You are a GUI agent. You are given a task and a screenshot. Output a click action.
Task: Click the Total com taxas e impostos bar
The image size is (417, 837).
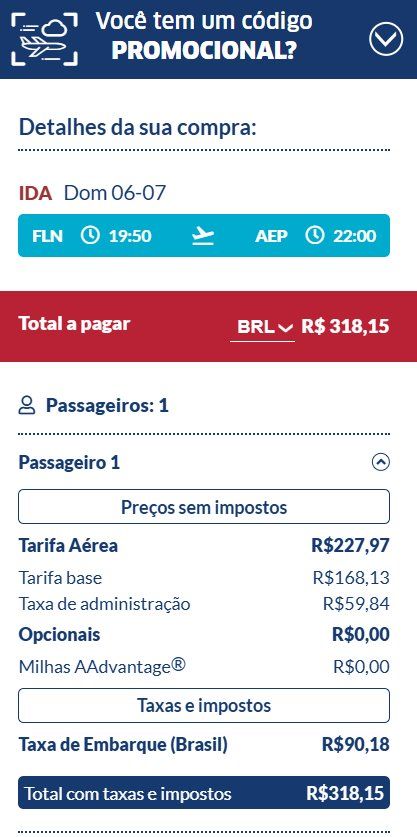pos(204,793)
